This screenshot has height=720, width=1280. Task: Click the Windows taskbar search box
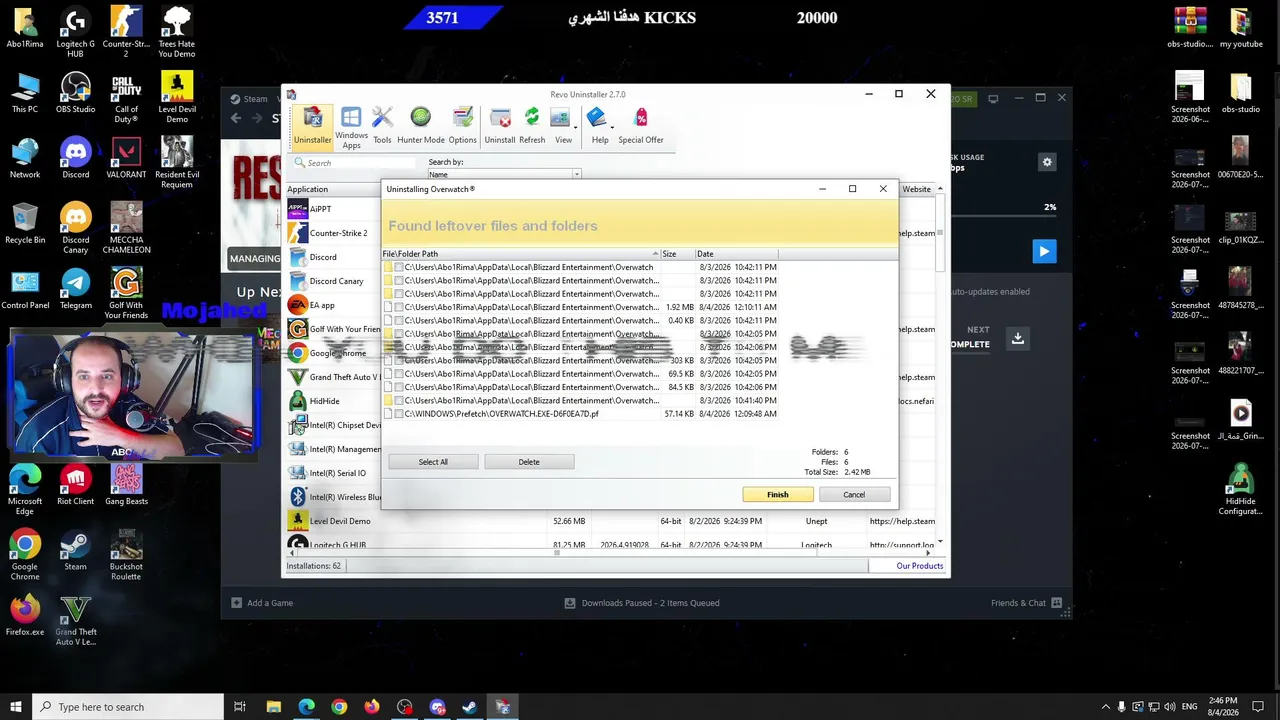(126, 707)
